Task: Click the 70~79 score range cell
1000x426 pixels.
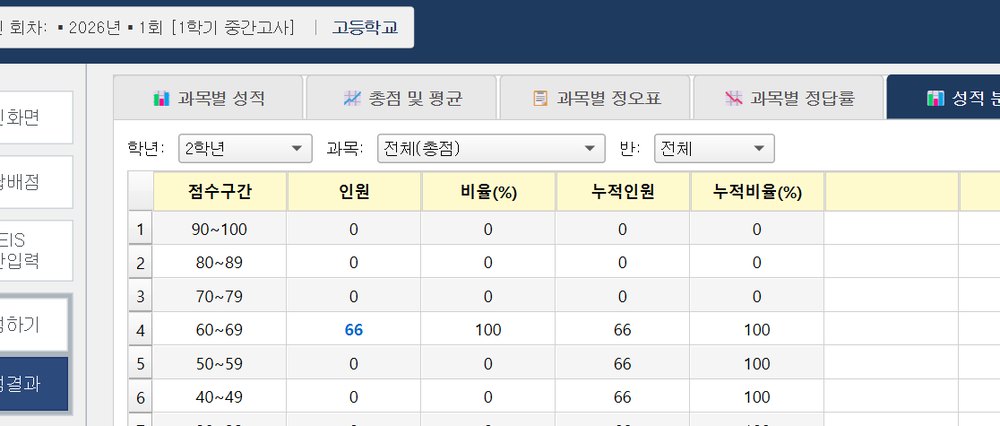Action: coord(219,296)
